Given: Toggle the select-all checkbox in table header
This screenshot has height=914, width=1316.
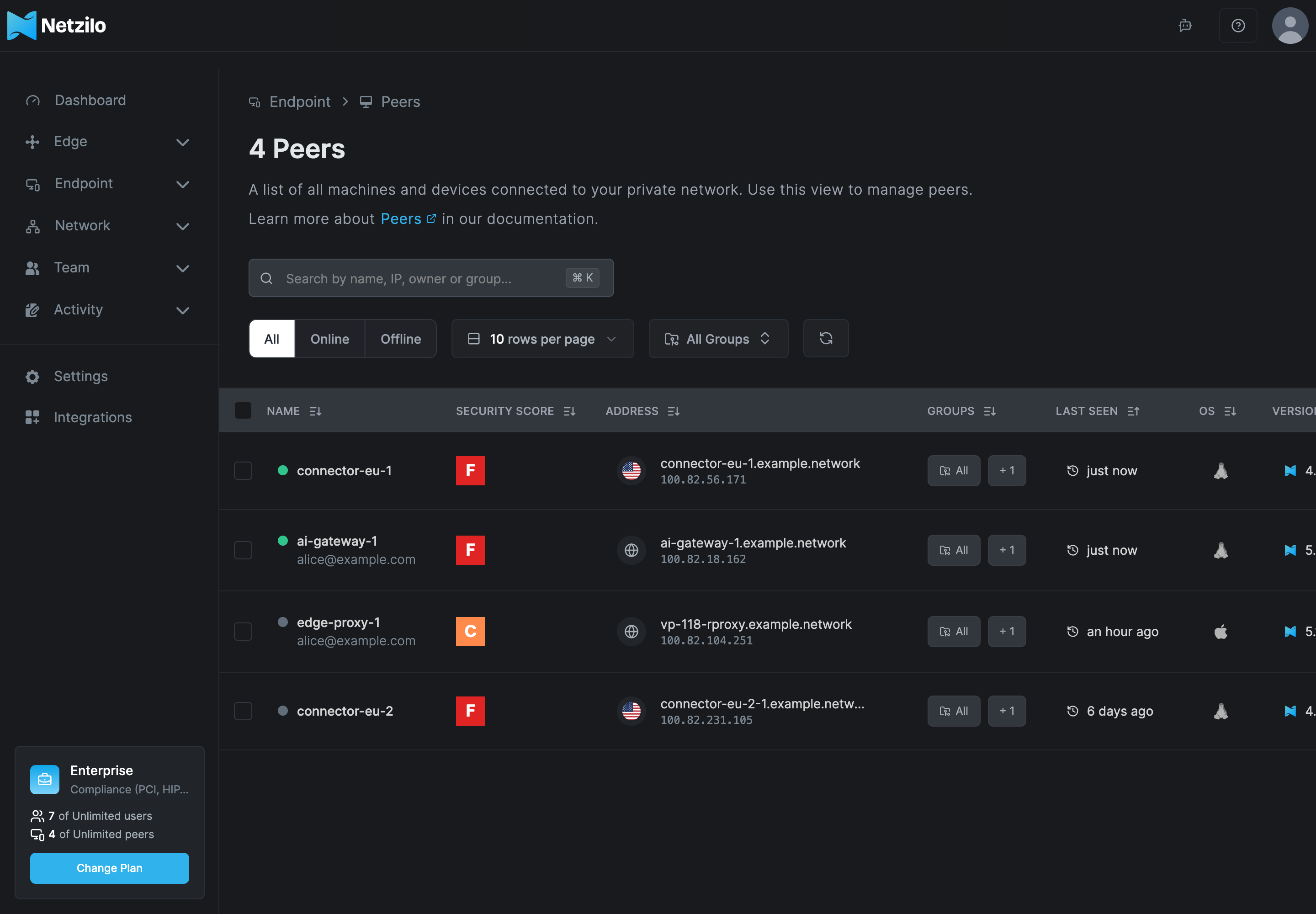Looking at the screenshot, I should (x=243, y=410).
